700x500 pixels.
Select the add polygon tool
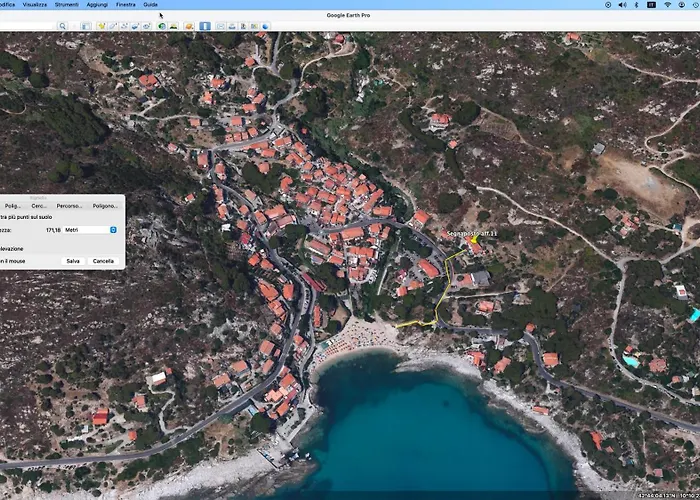pos(113,25)
